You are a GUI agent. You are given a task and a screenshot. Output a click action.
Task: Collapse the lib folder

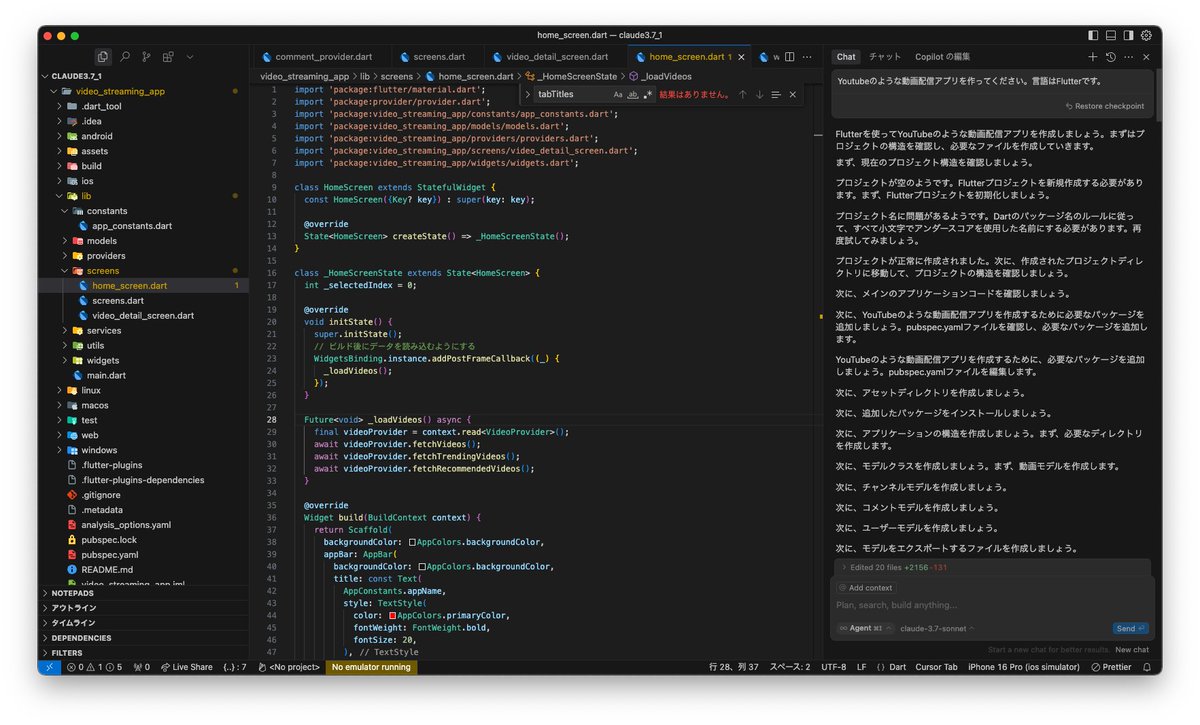[143, 196]
